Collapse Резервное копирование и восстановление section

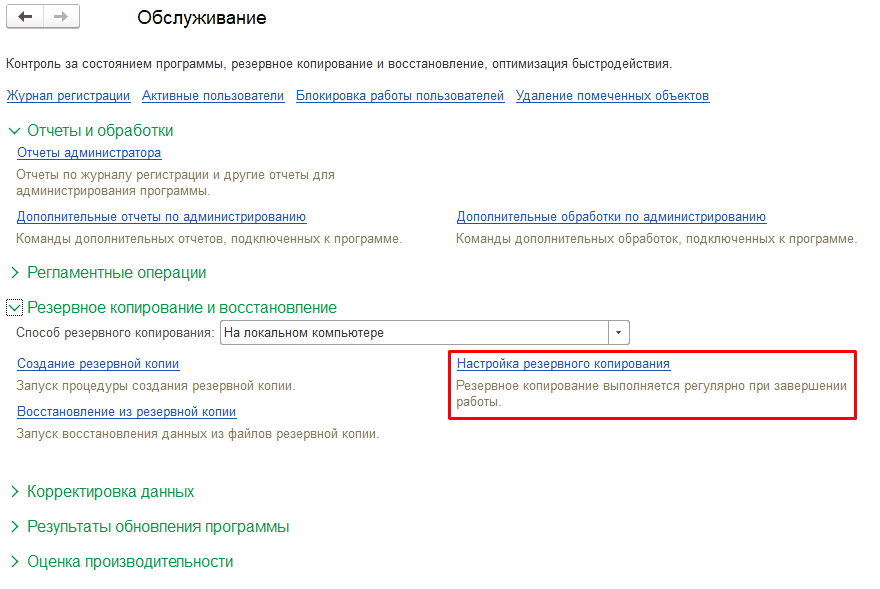pos(14,308)
